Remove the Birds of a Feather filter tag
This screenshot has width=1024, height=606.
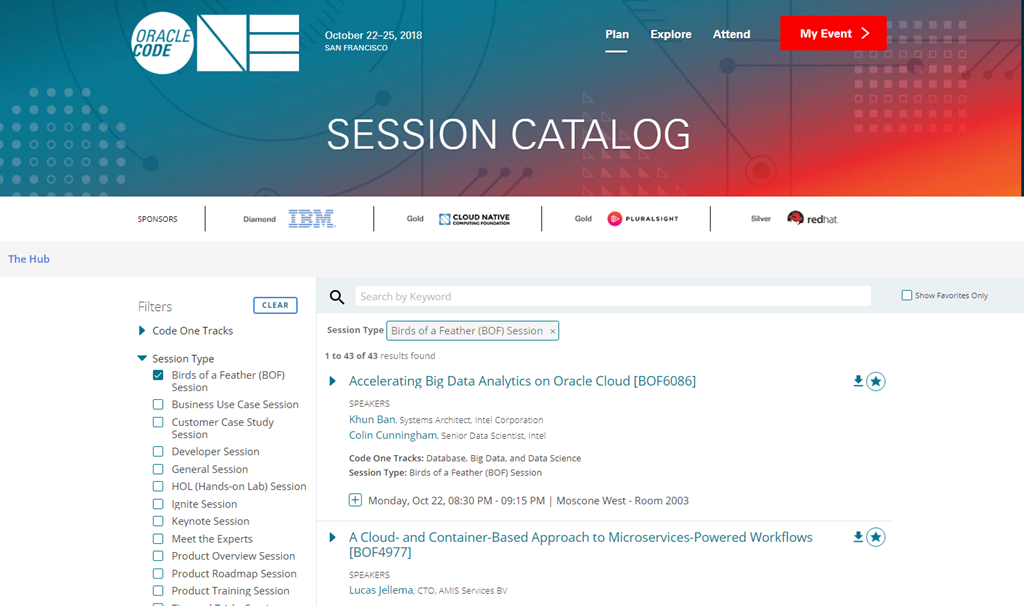click(x=552, y=331)
